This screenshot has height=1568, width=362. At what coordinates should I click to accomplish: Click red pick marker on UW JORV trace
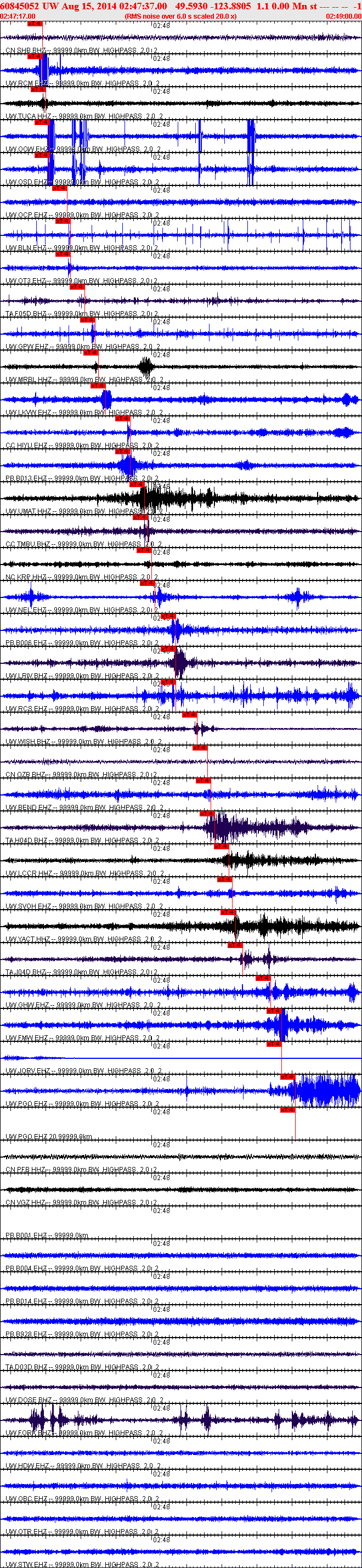[274, 1044]
